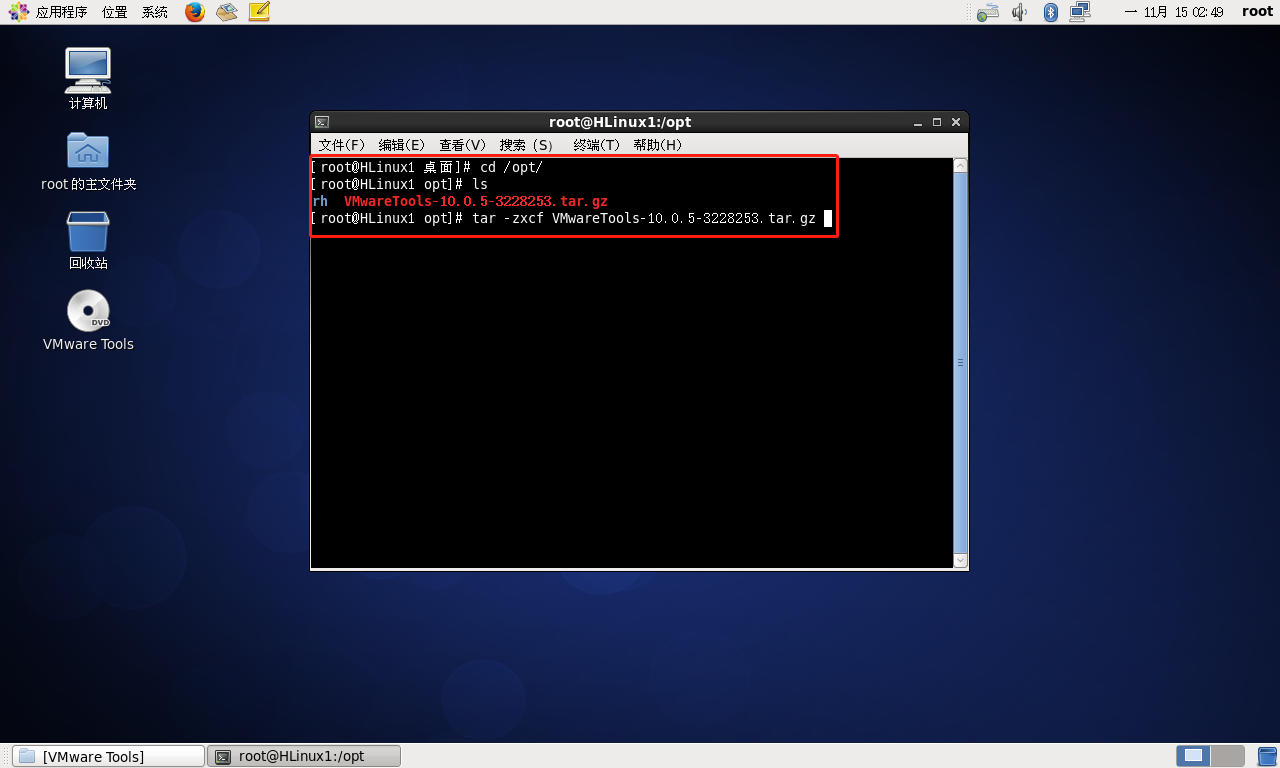This screenshot has width=1280, height=768.
Task: Minimize the terminal window
Action: coord(918,122)
